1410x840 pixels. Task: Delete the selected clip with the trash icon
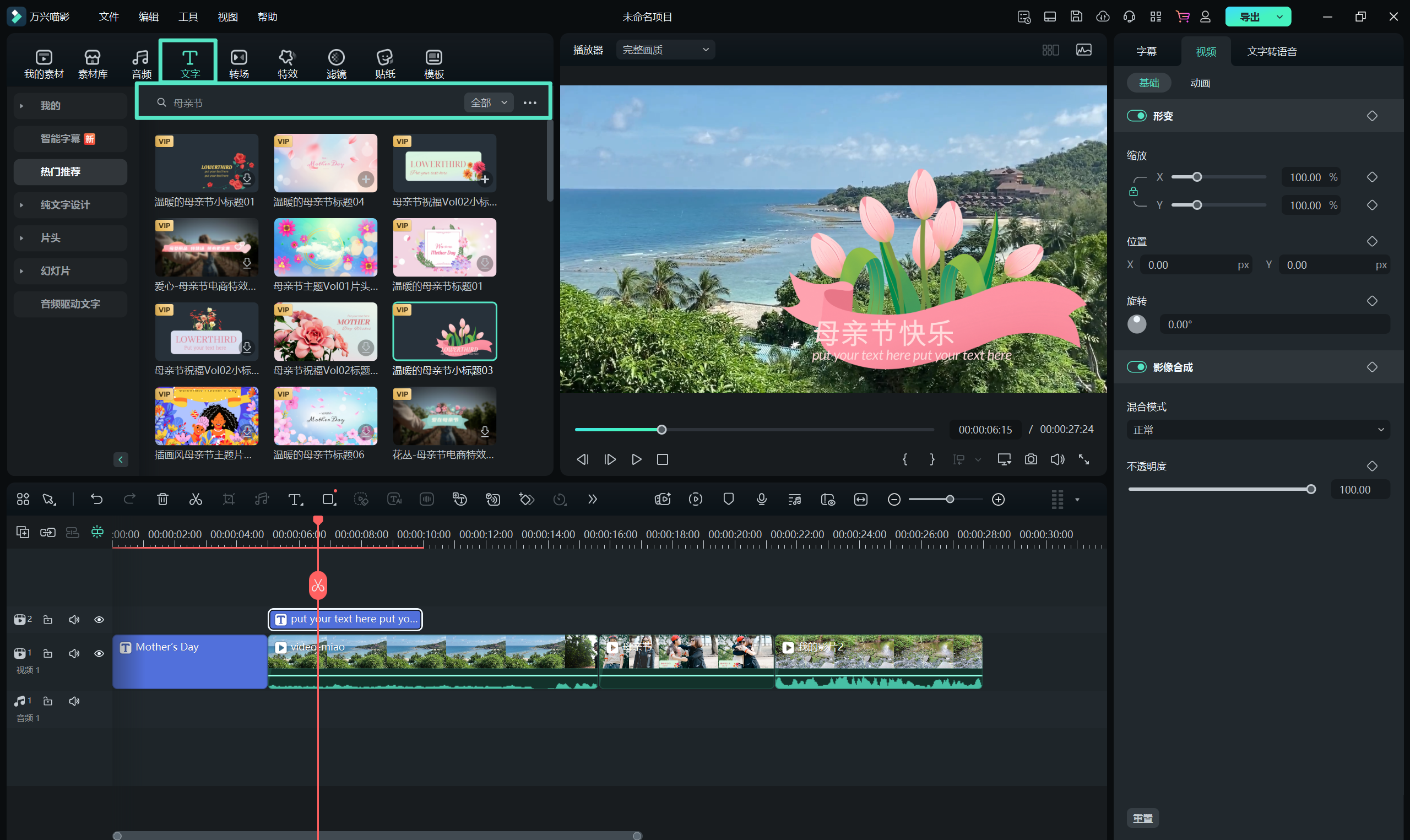coord(162,499)
